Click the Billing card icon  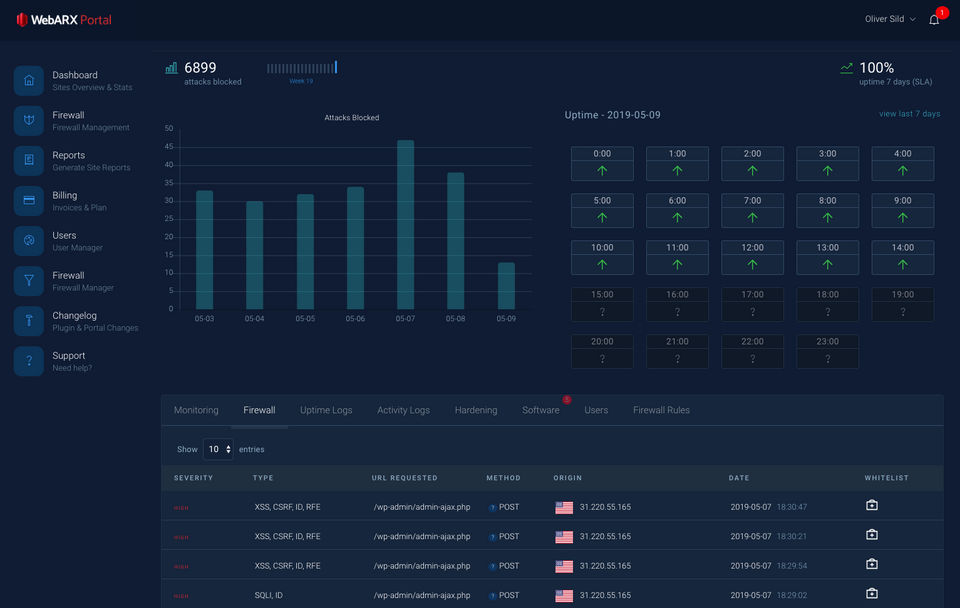(x=29, y=201)
